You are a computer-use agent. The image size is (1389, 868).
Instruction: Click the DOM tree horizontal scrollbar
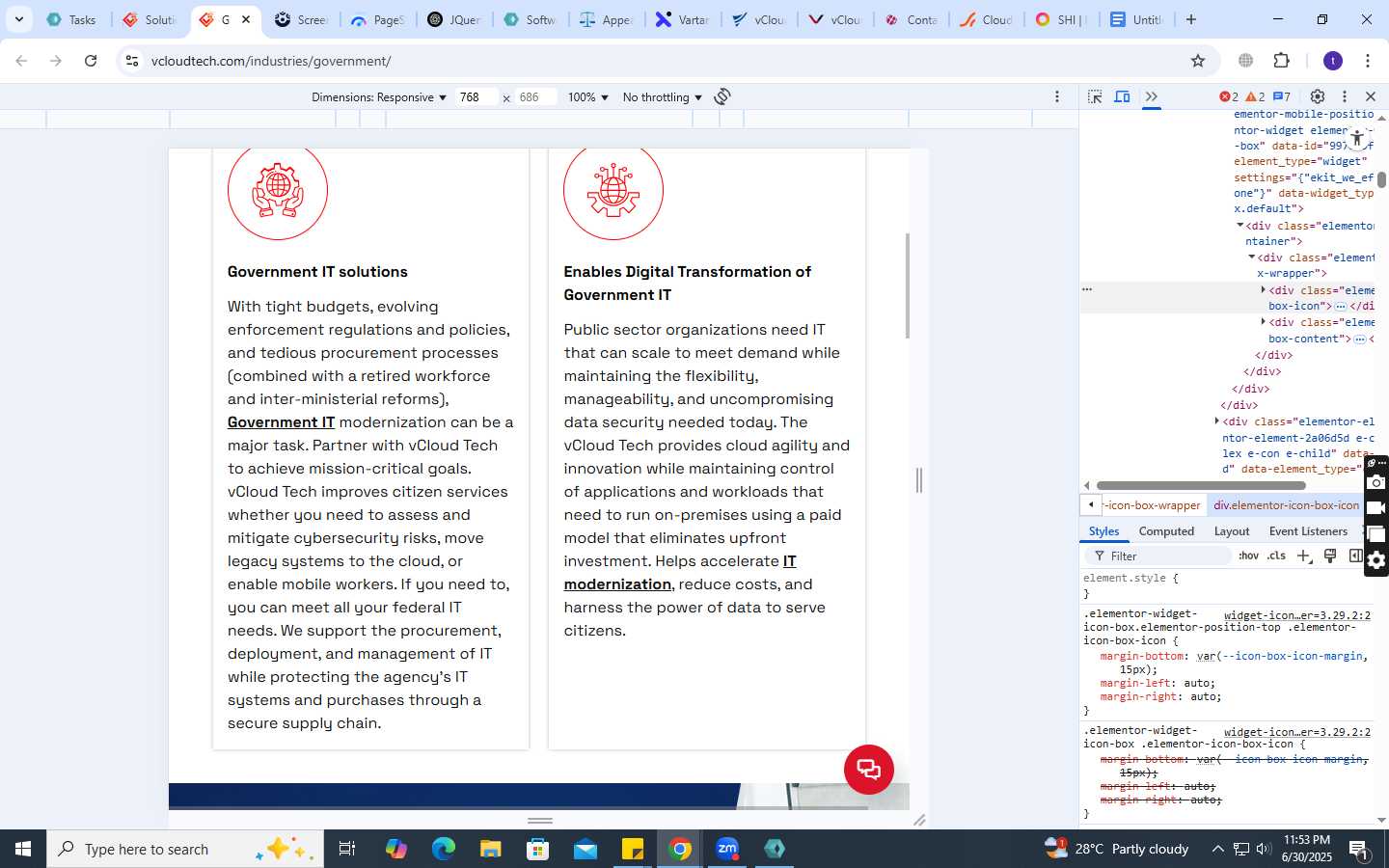1201,485
